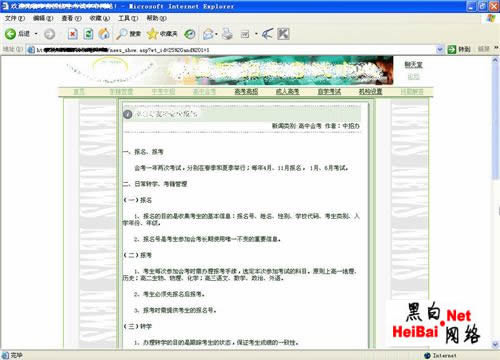Open the 机构设置 navigation link
The image size is (500, 360).
coord(370,91)
